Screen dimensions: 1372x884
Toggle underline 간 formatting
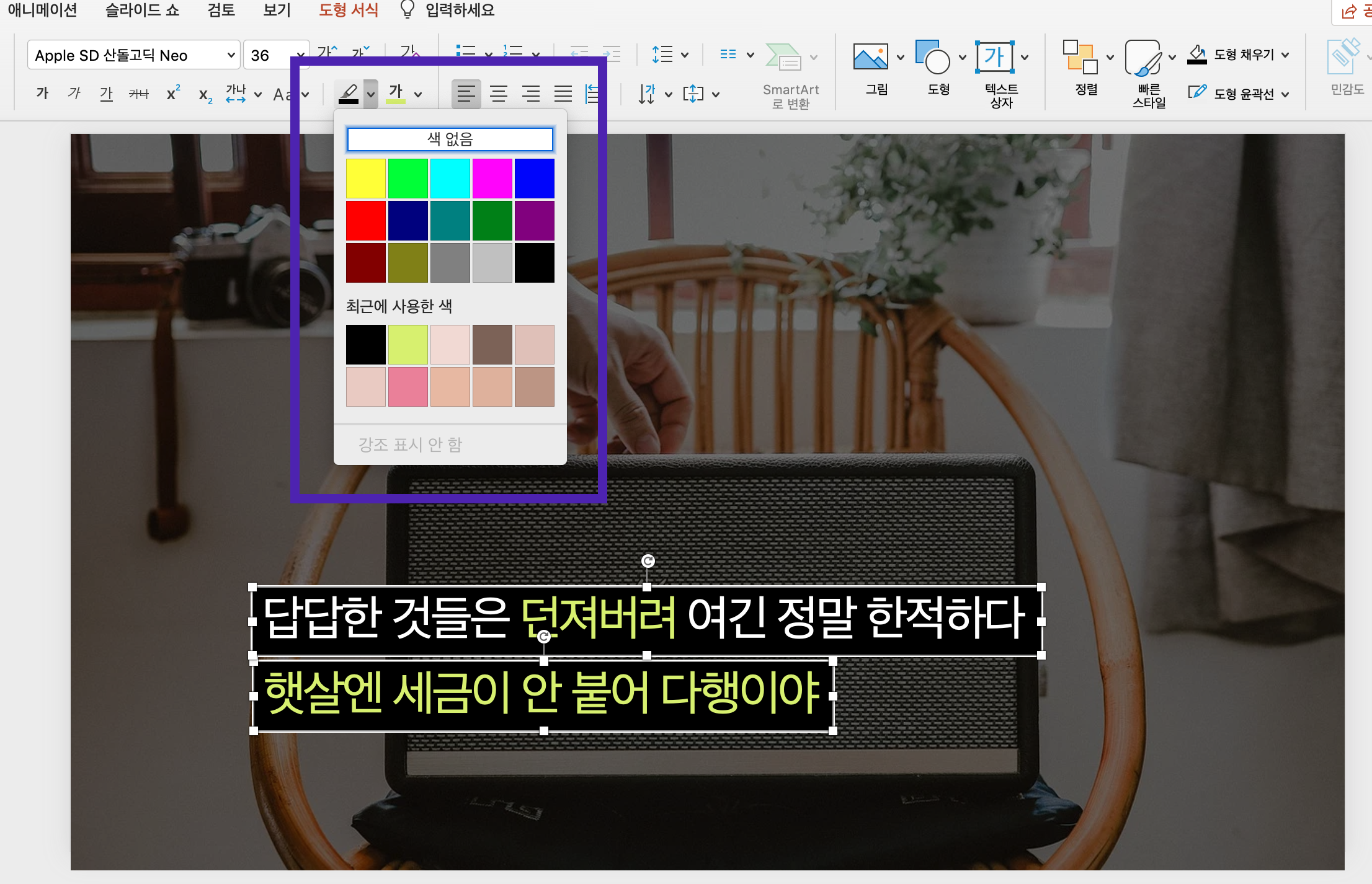106,94
